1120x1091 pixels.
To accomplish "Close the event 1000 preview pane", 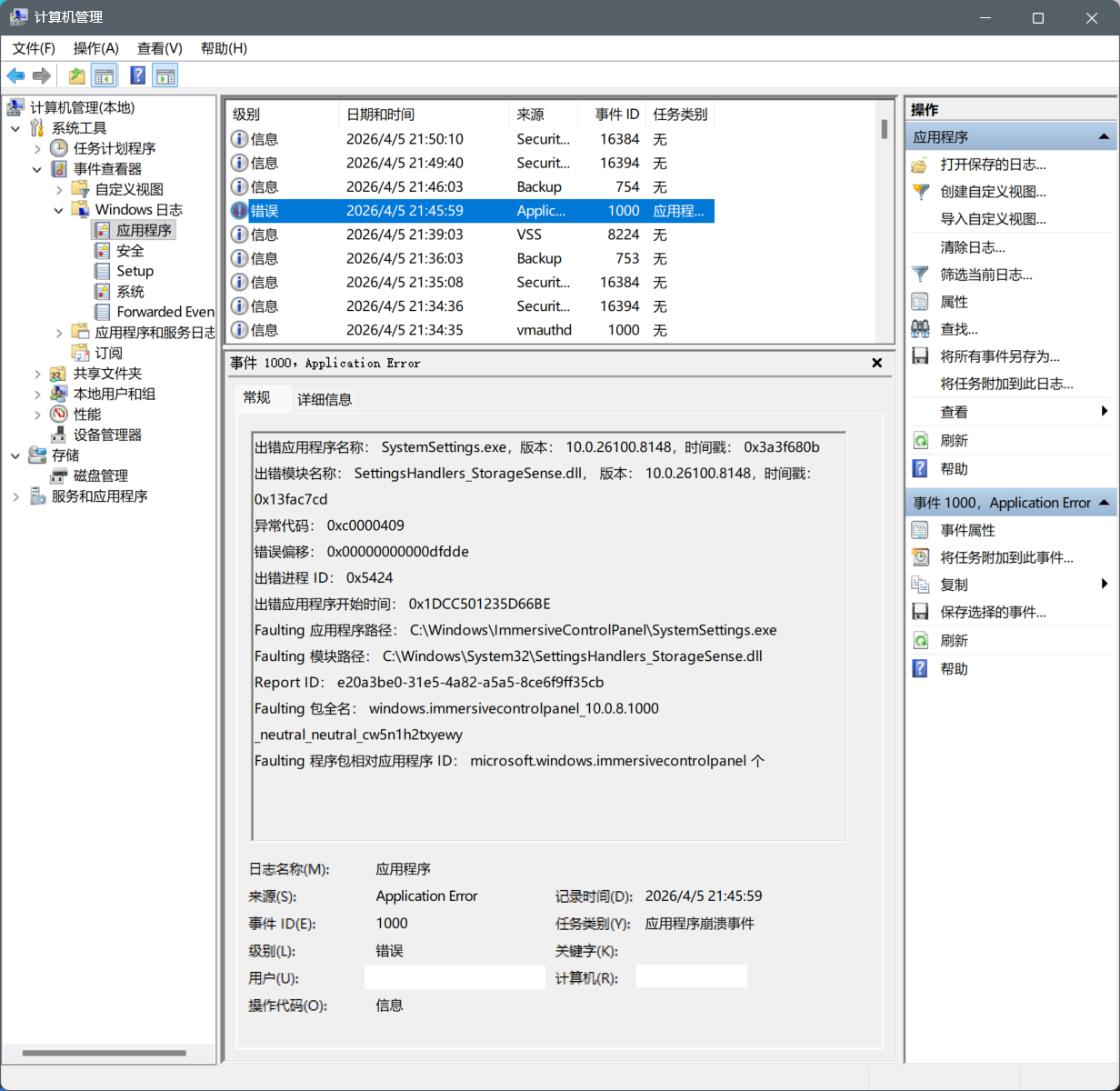I will click(x=876, y=363).
